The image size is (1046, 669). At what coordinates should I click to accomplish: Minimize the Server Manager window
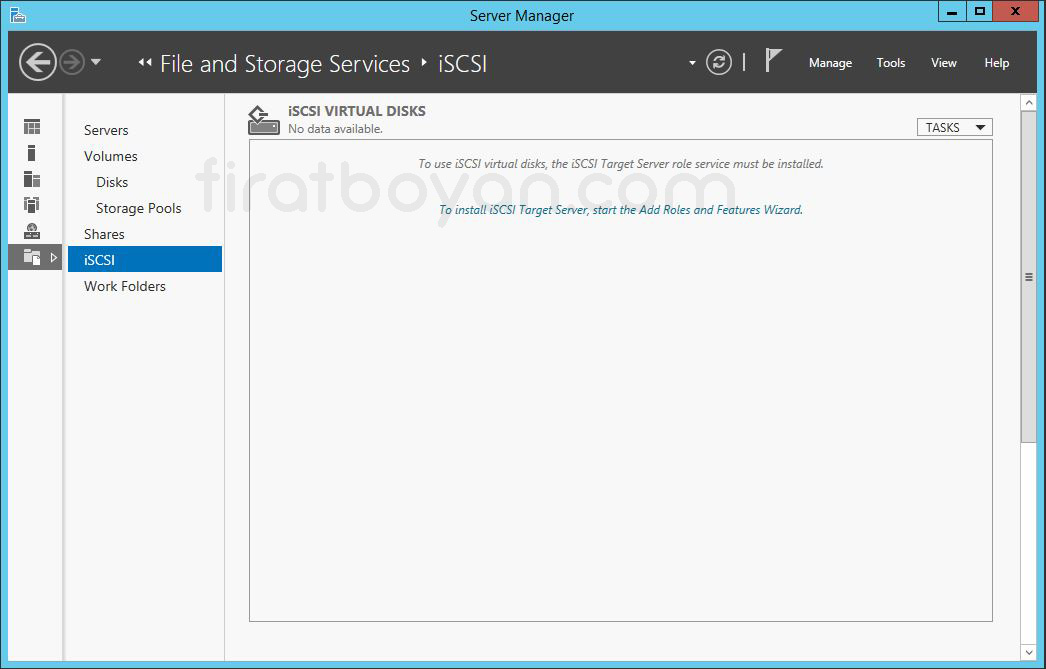coord(952,11)
